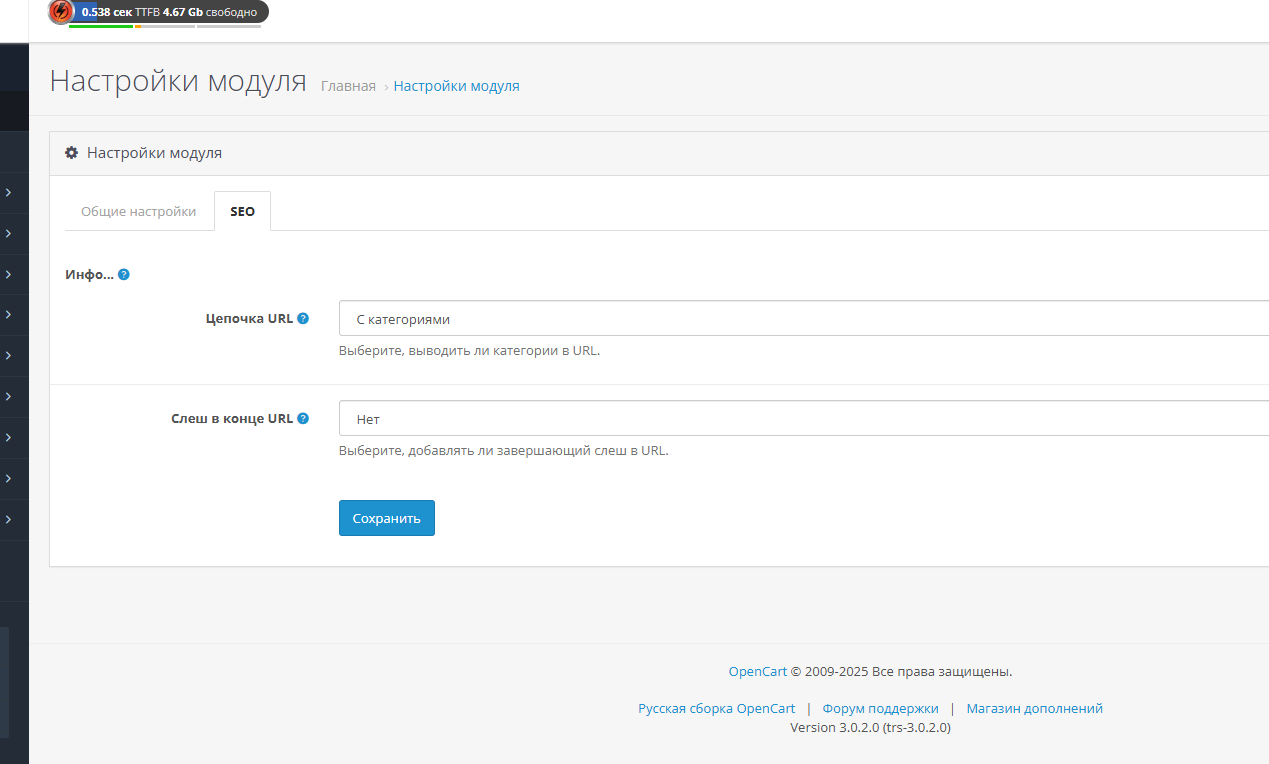
Task: Click the Инфо... section label
Action: tap(89, 274)
